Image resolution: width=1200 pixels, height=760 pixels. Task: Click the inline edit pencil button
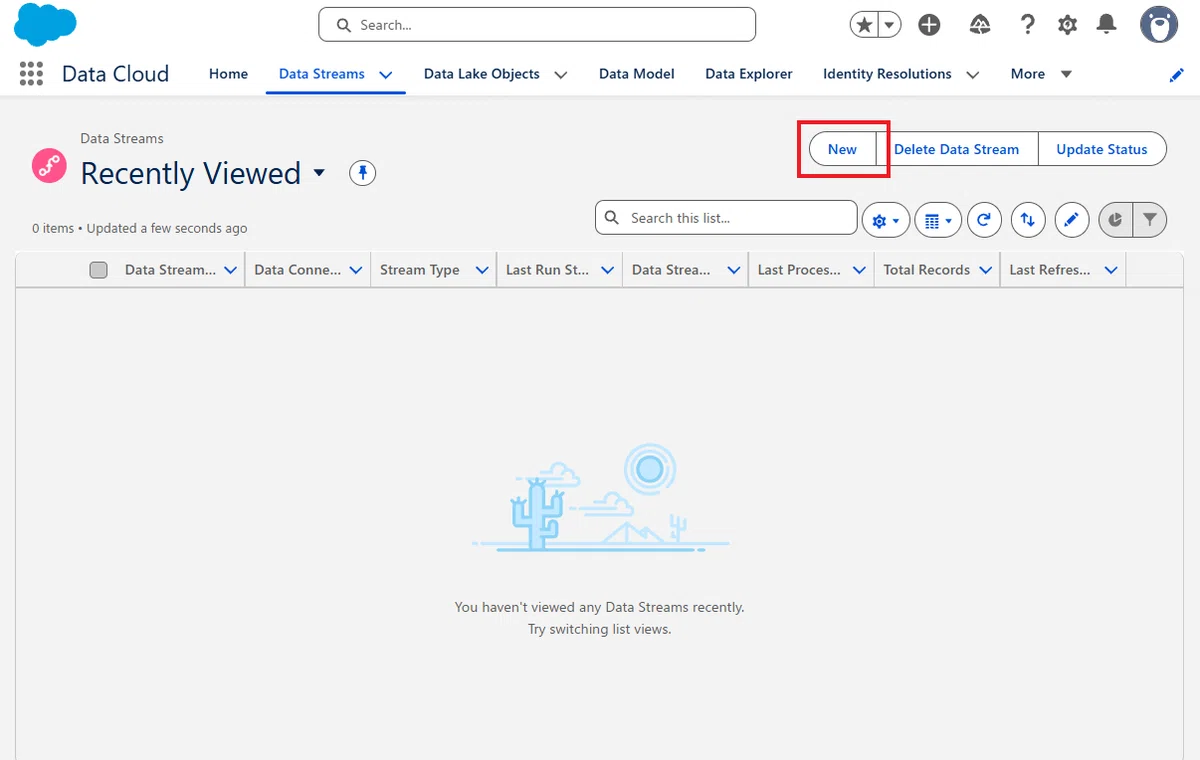click(1072, 220)
